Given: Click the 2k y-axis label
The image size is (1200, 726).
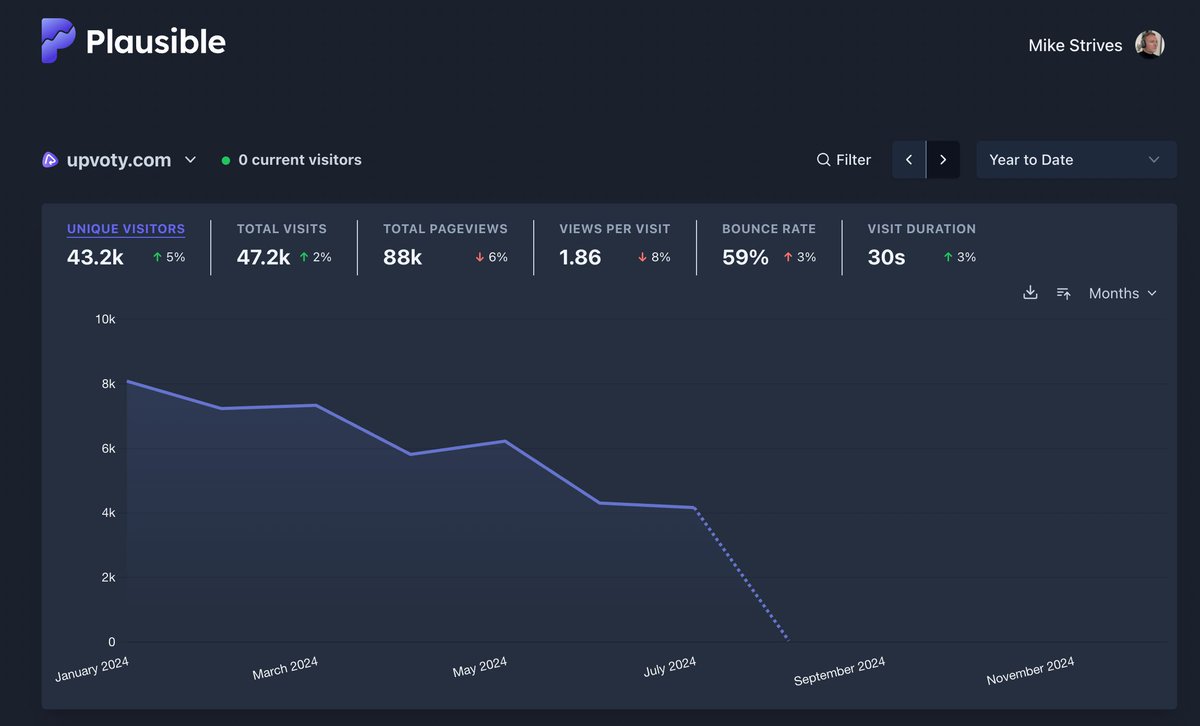Looking at the screenshot, I should coord(109,578).
